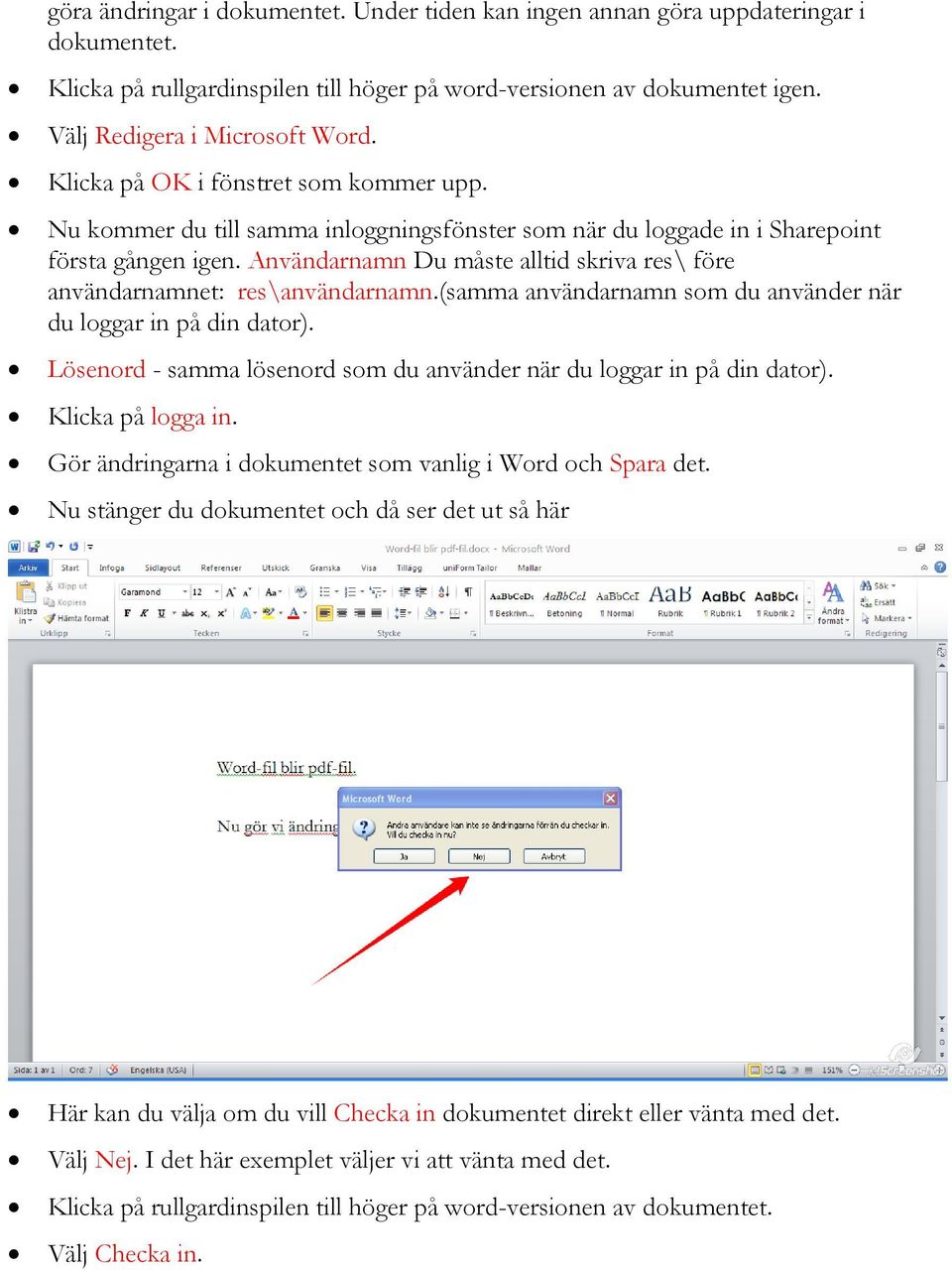952x1270 pixels.
Task: Open the font color dropdown arrow
Action: tap(304, 613)
